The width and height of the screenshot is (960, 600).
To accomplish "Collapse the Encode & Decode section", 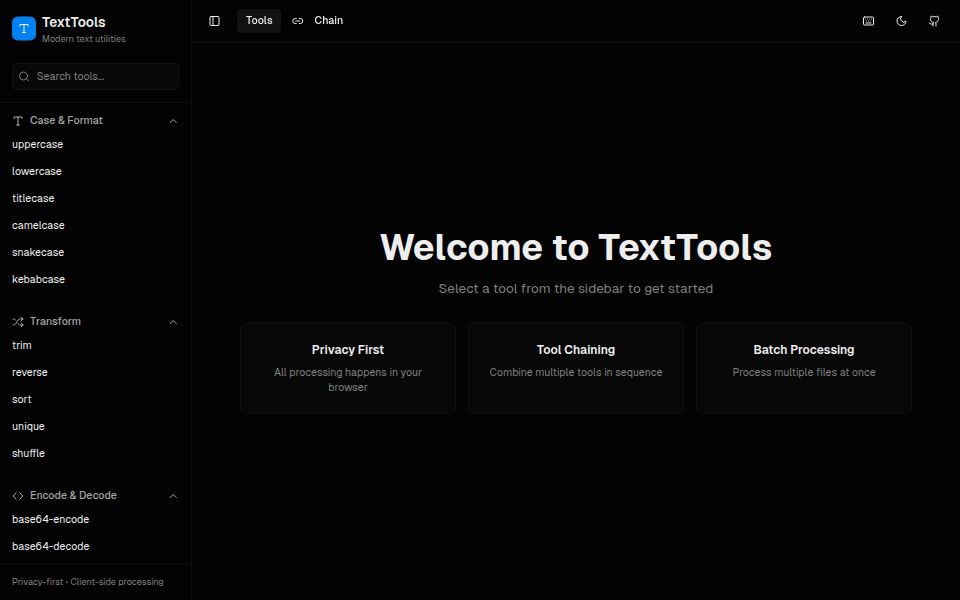I will coord(173,495).
